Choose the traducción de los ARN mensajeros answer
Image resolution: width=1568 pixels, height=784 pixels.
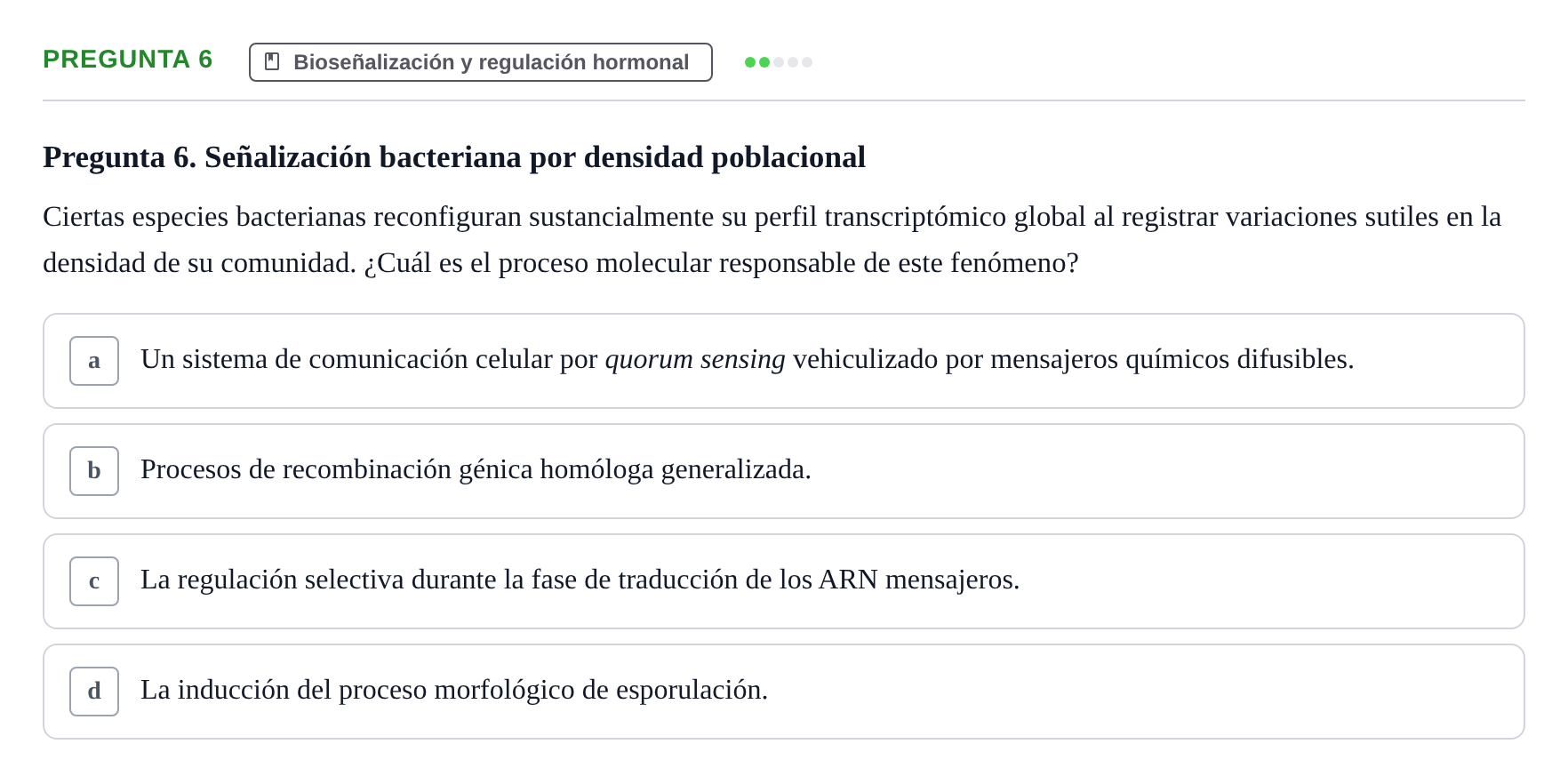[580, 580]
